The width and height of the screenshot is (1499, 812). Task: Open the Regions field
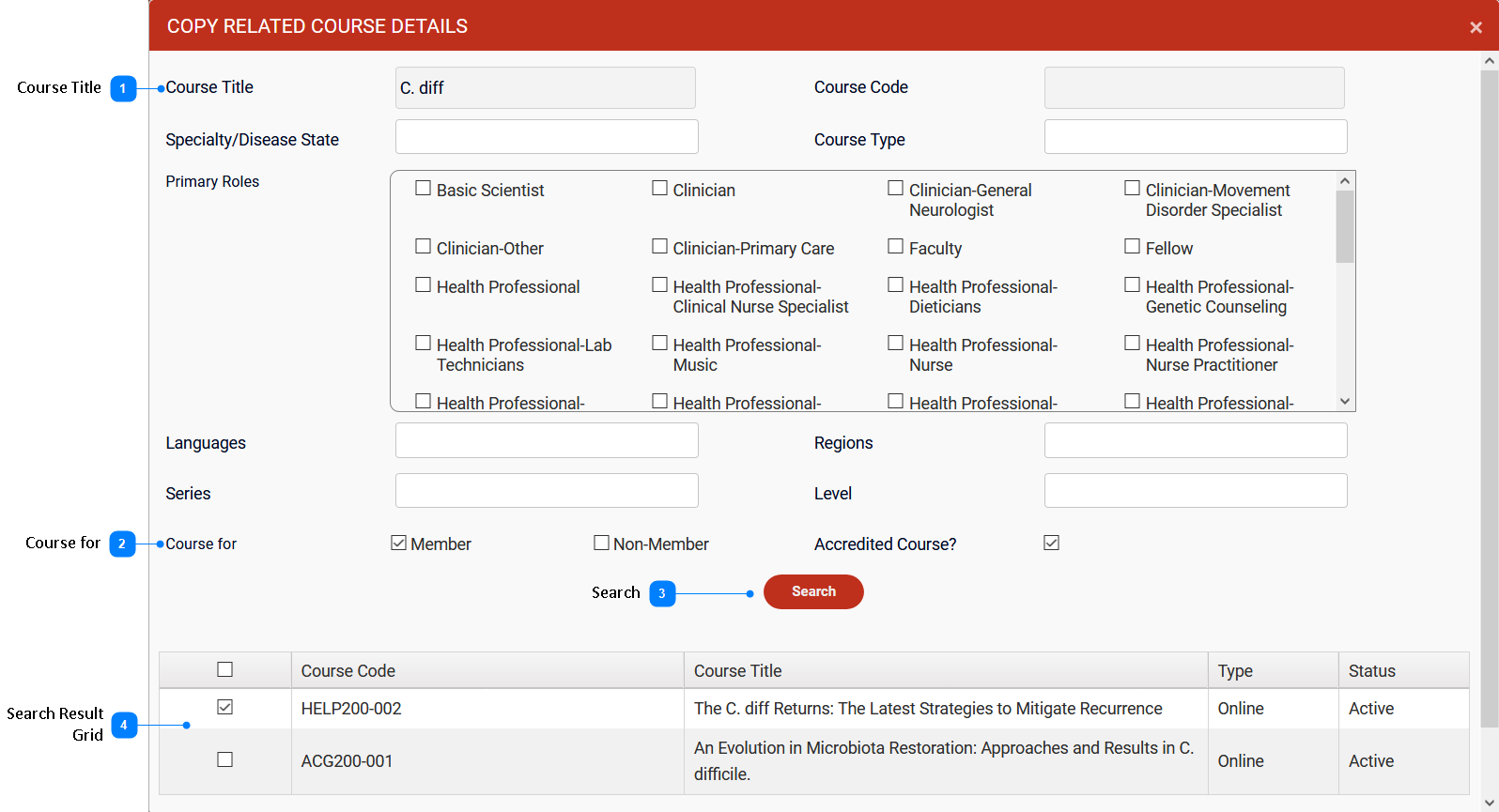point(1196,440)
